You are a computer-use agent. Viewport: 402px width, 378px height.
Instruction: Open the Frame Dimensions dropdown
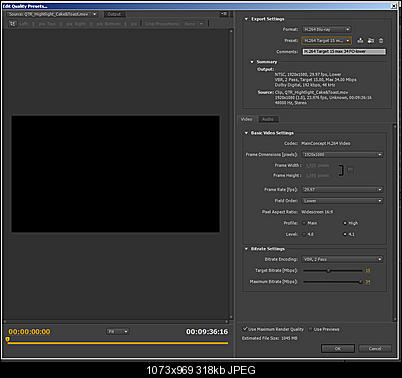(x=342, y=155)
